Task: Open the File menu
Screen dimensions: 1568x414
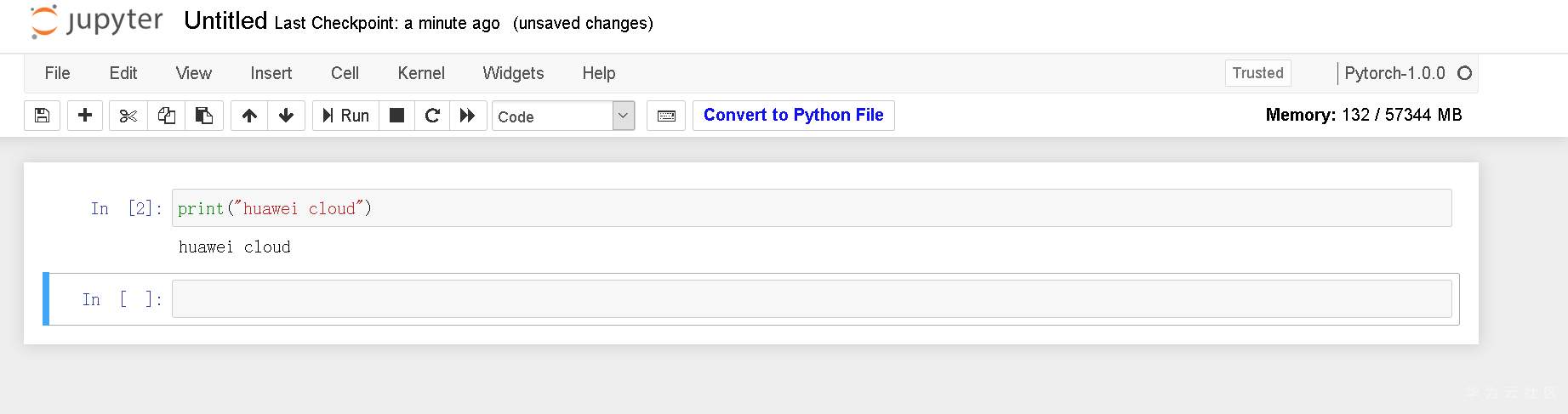Action: click(57, 73)
